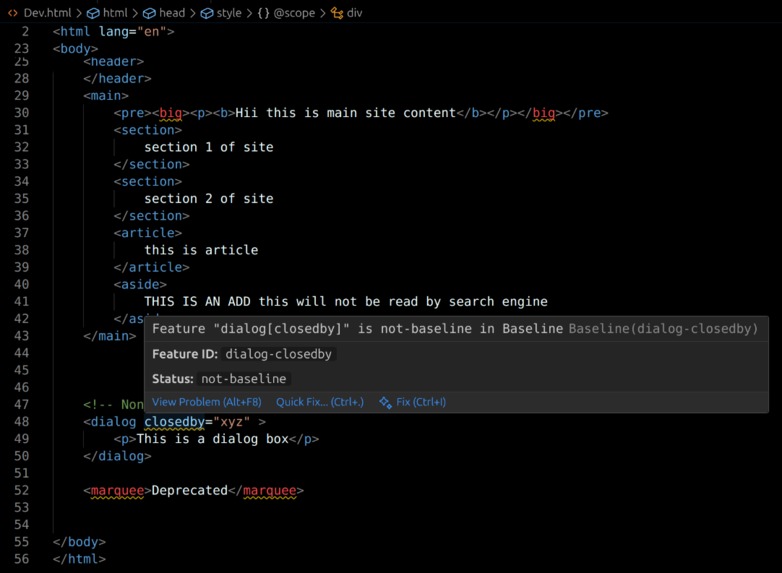Click opening marquee tag on line 52
The width and height of the screenshot is (782, 573).
118,491
